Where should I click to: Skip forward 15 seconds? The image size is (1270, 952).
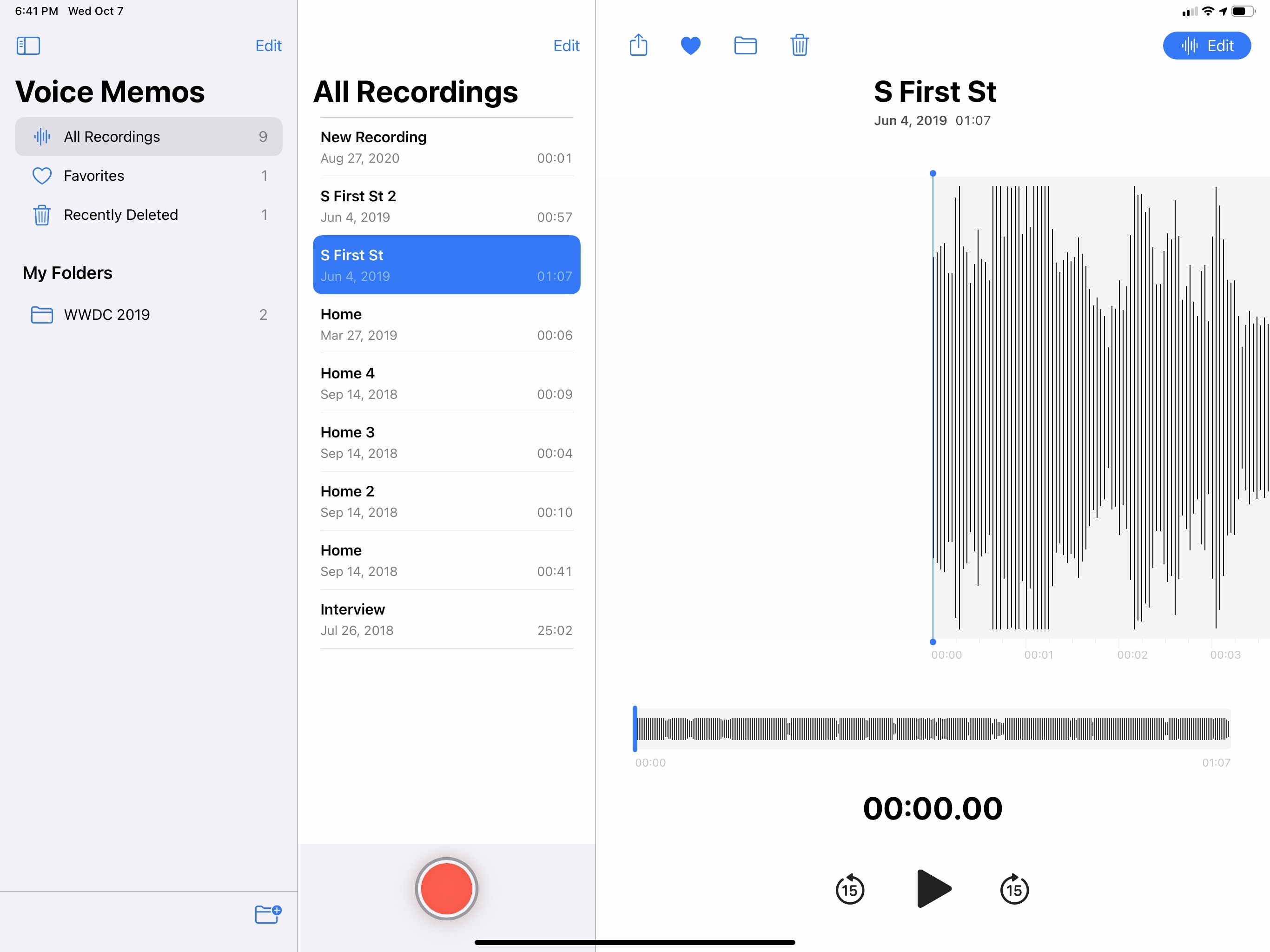point(1014,889)
